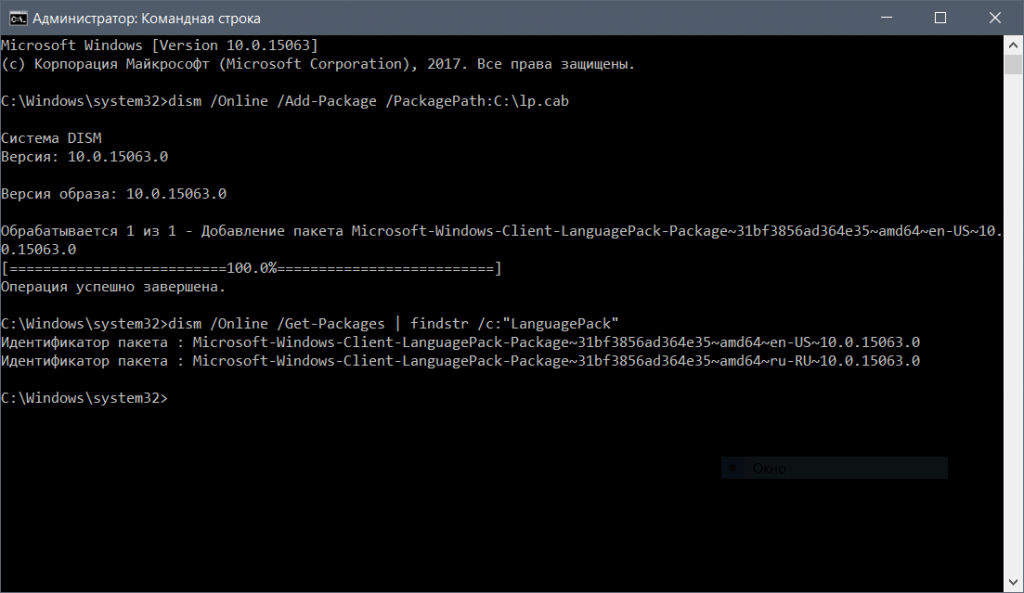Click the 'Система DISM' heading line
Image resolution: width=1024 pixels, height=593 pixels.
click(x=50, y=138)
